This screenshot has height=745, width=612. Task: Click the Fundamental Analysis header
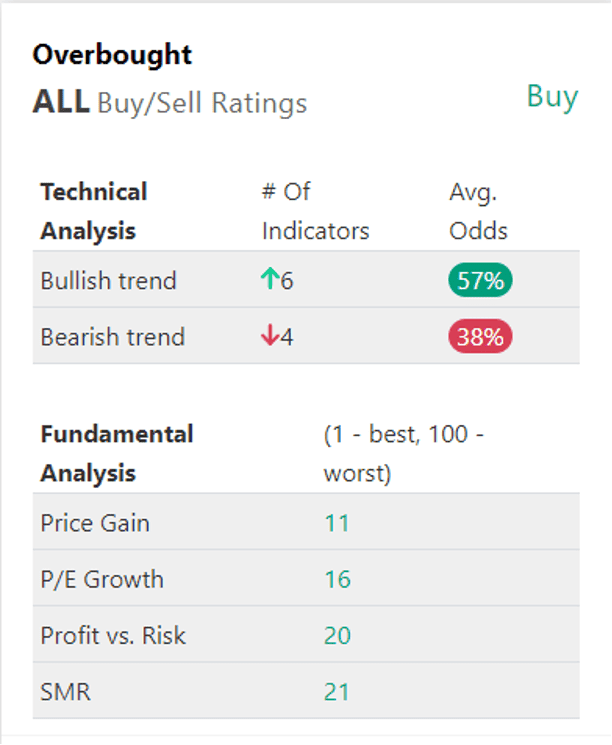pyautogui.click(x=117, y=454)
